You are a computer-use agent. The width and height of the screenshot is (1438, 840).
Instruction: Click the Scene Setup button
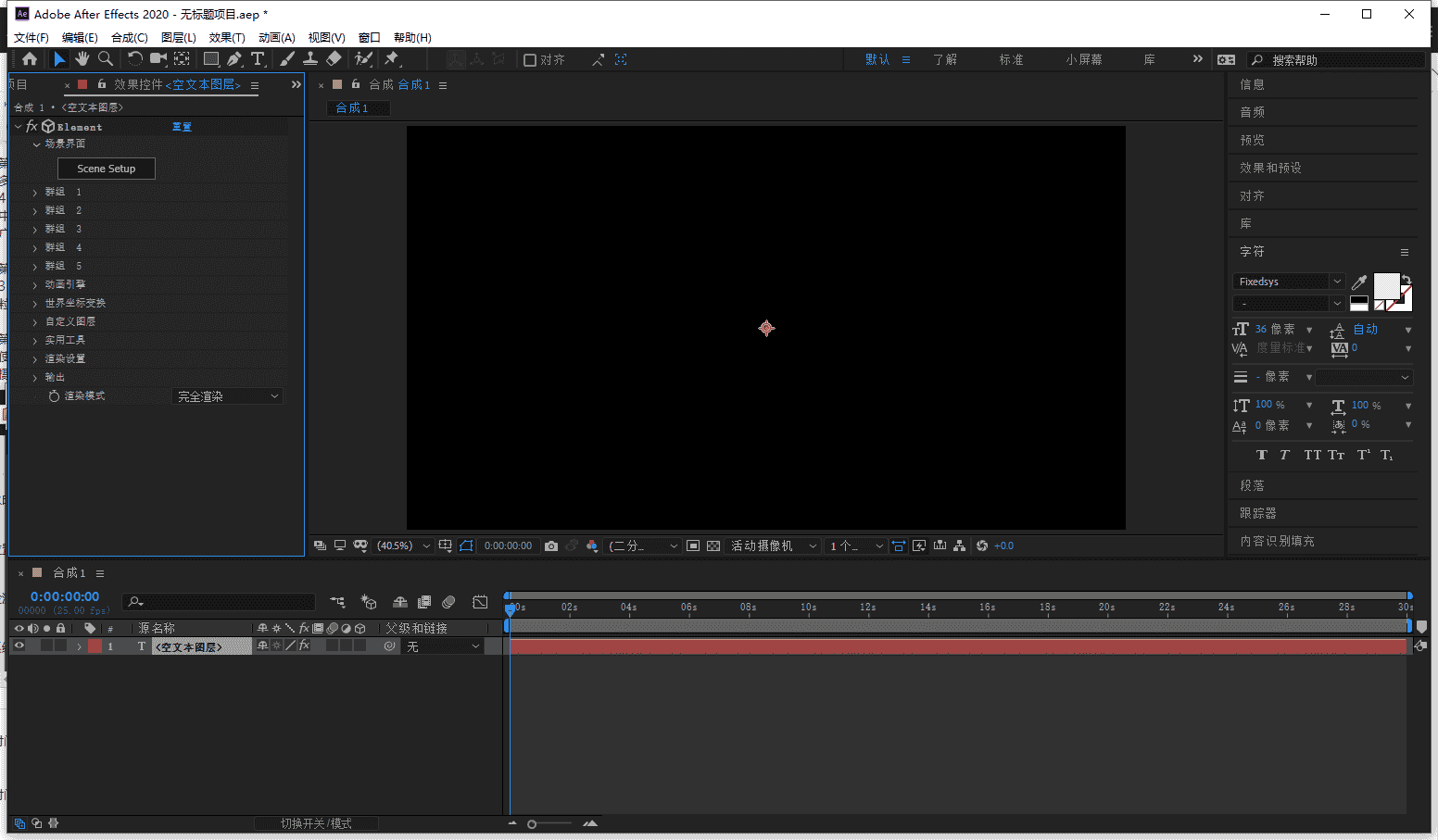point(107,169)
